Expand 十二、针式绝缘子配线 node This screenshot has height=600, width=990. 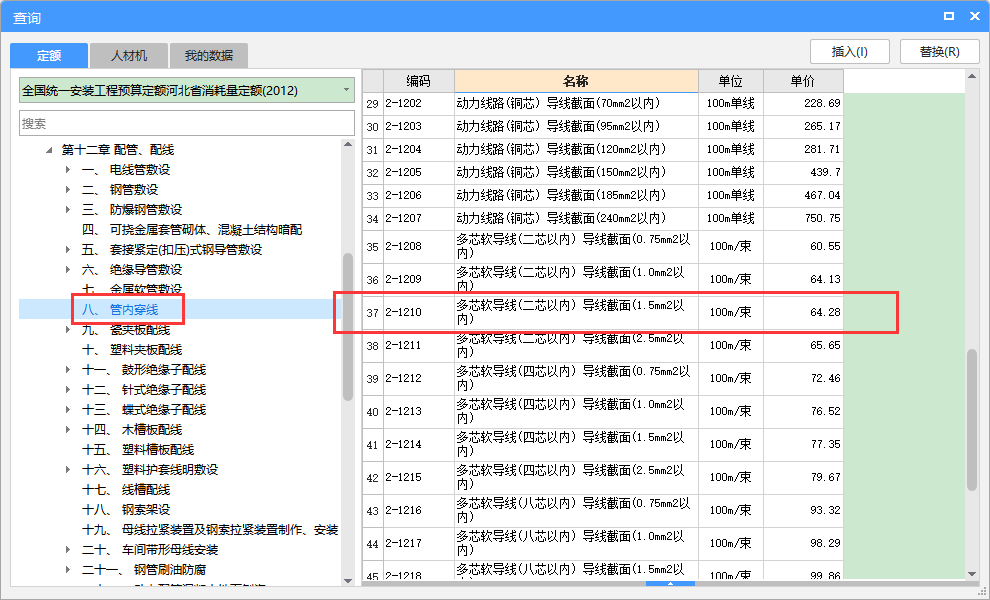tap(68, 390)
